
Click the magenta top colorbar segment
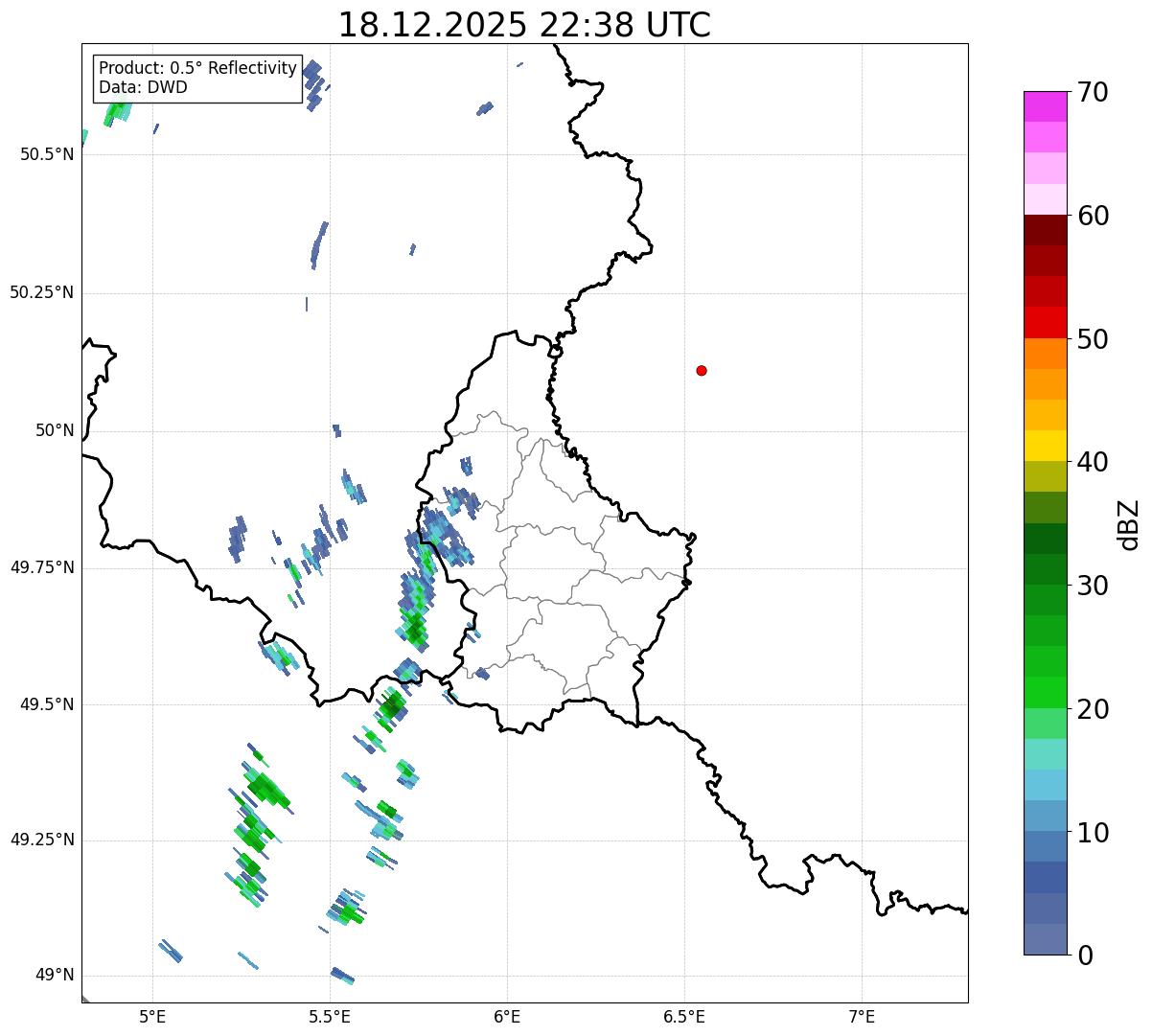pos(1044,106)
